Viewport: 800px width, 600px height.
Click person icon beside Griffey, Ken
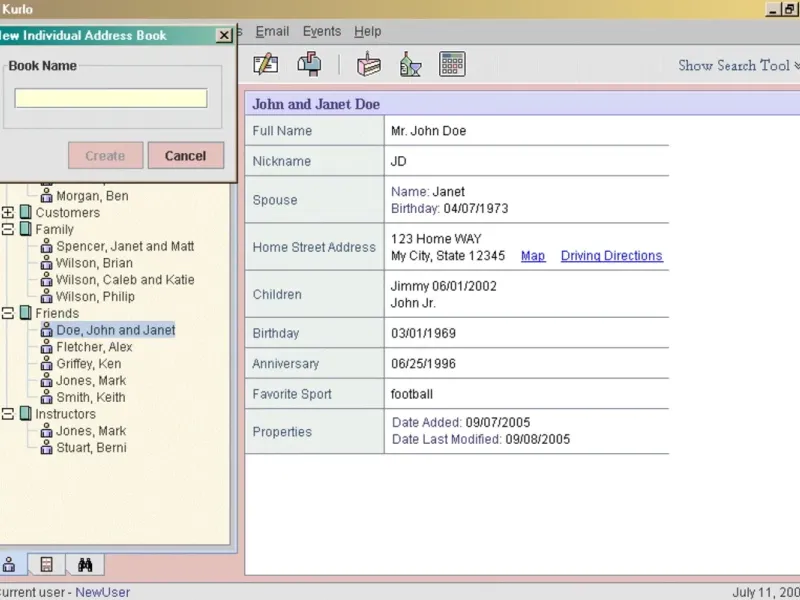pos(46,363)
